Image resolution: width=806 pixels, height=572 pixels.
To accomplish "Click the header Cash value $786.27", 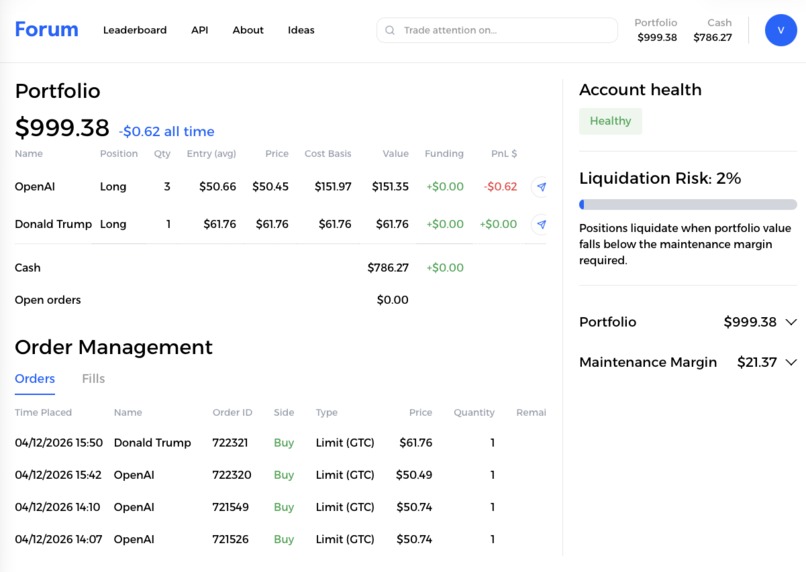I will click(x=712, y=38).
